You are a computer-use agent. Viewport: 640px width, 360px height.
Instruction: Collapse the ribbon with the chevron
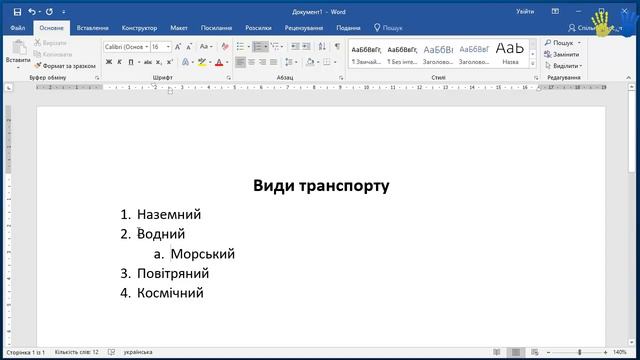(x=628, y=78)
